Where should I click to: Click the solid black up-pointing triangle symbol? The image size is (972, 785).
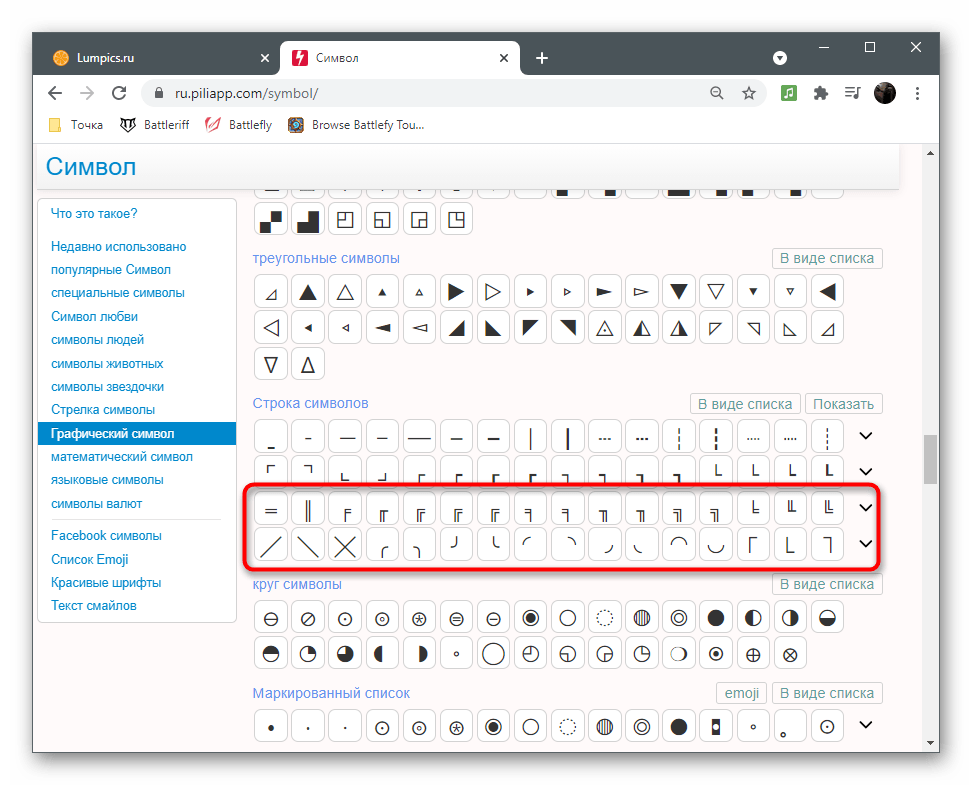coord(308,293)
